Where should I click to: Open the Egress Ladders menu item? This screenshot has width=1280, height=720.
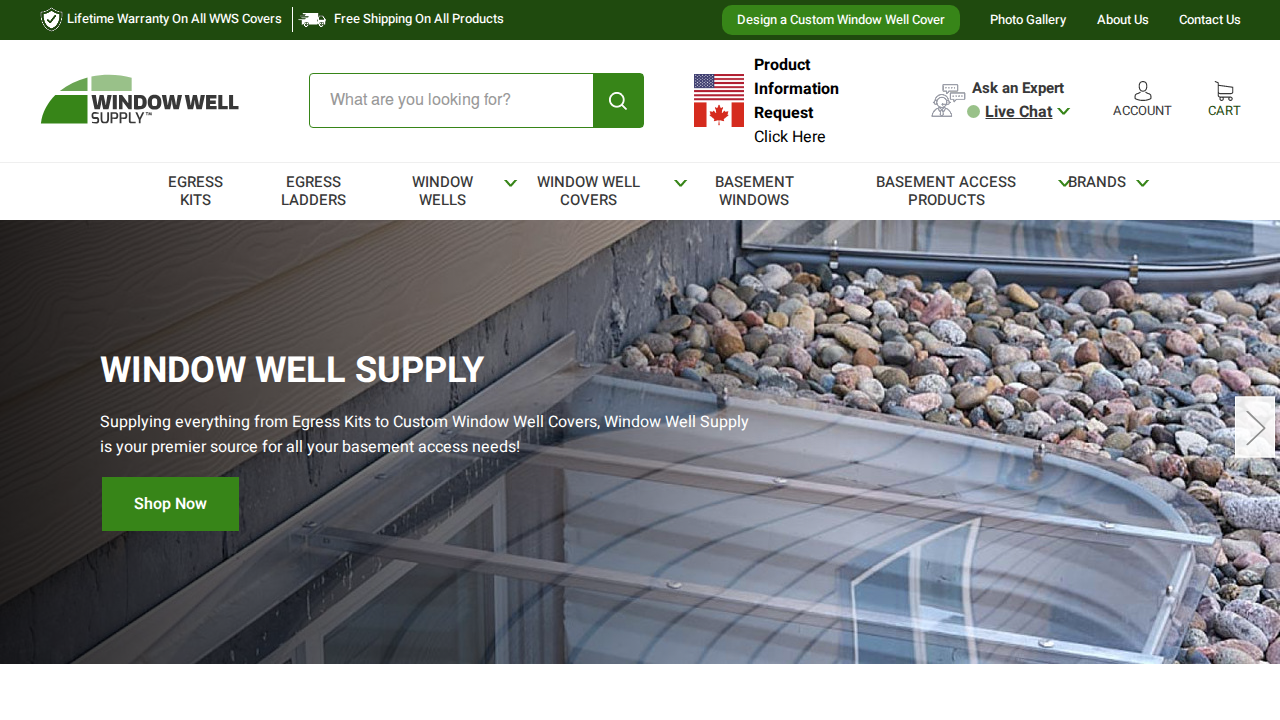[x=313, y=191]
